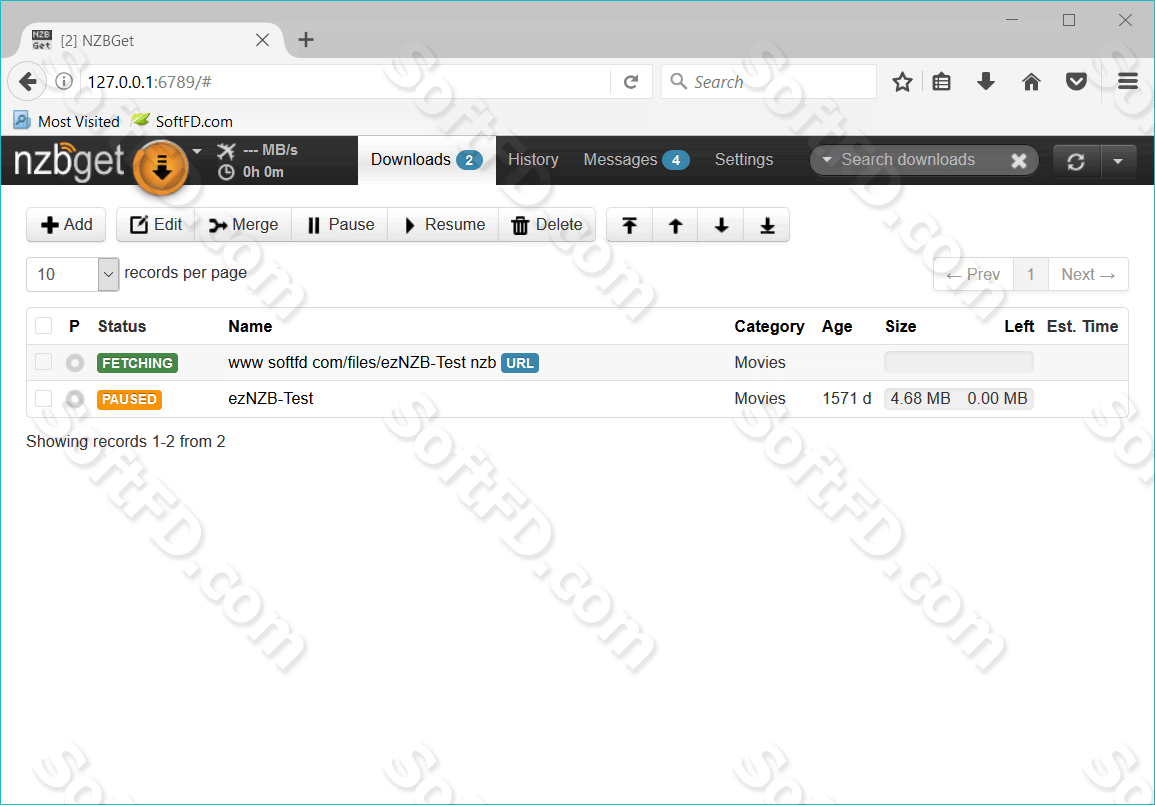The width and height of the screenshot is (1155, 805).
Task: Click the Movies category of the FETCHING row
Action: pos(760,362)
